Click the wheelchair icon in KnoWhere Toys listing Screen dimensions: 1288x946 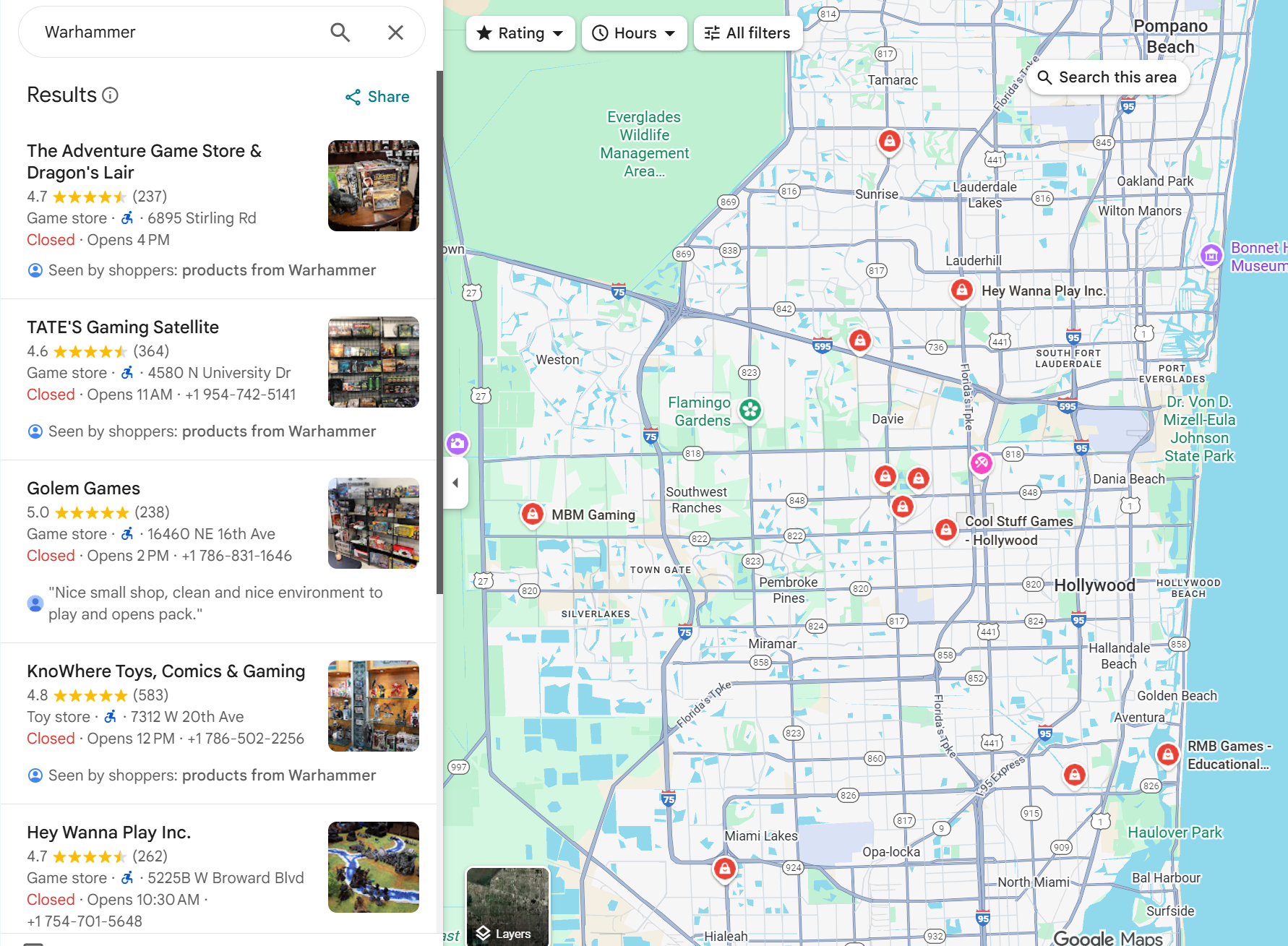[x=111, y=717]
